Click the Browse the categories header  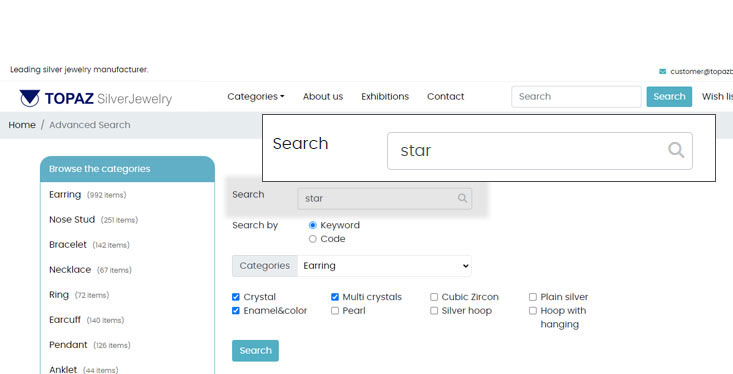tap(127, 169)
